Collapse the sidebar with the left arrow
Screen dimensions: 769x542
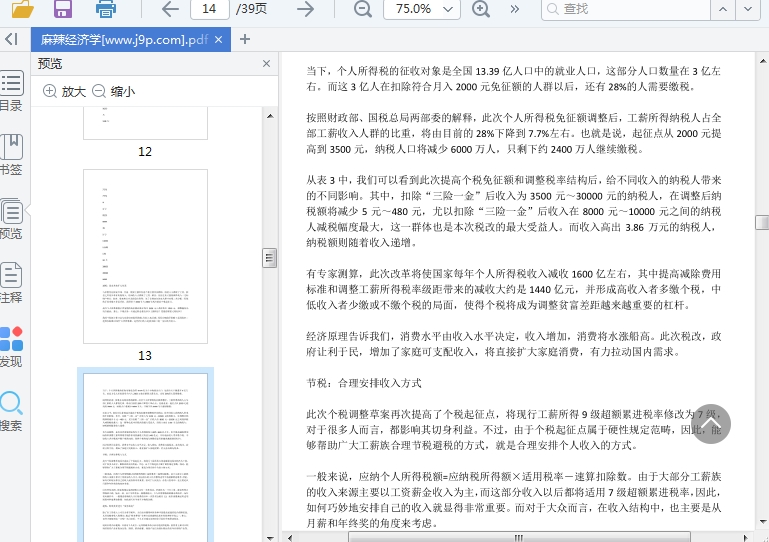[x=11, y=39]
